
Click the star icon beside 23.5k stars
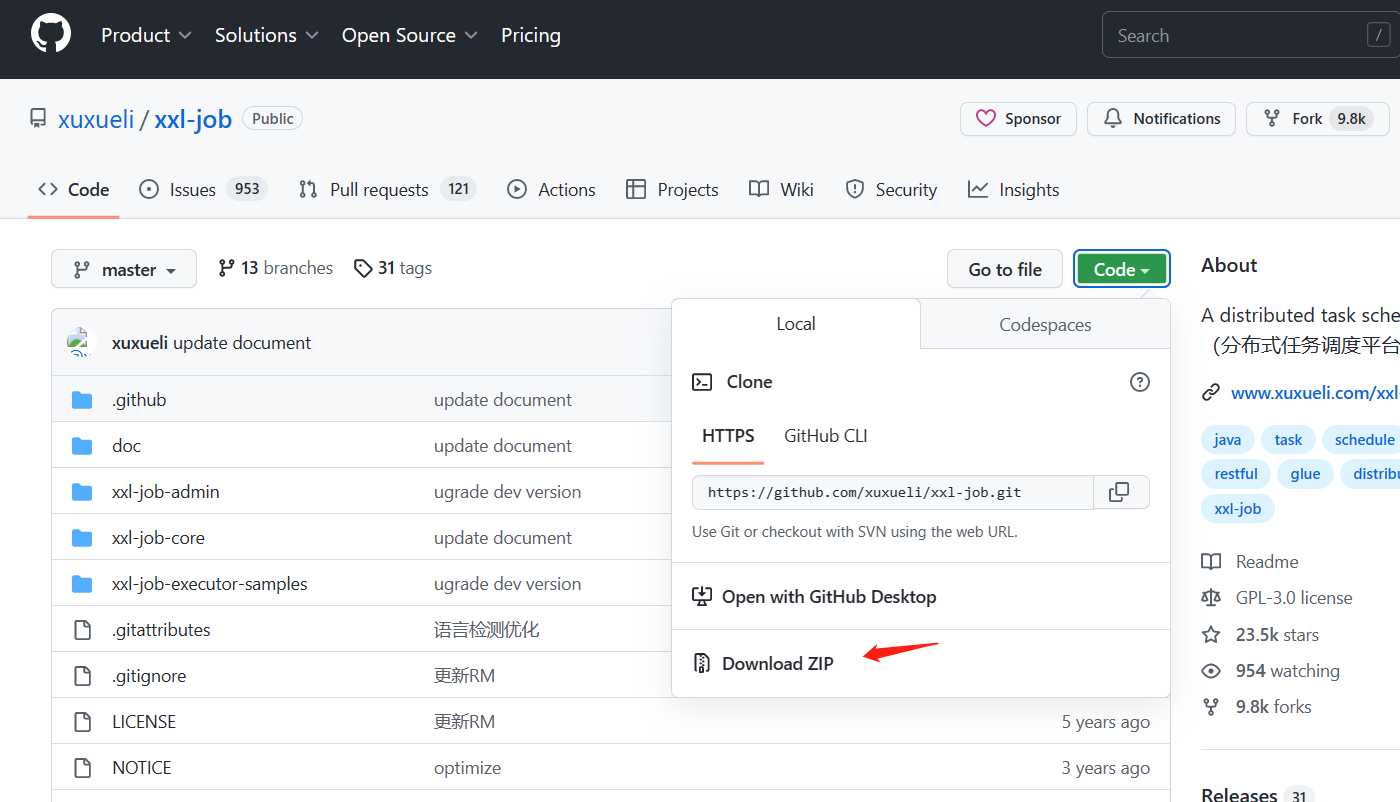click(x=1211, y=635)
